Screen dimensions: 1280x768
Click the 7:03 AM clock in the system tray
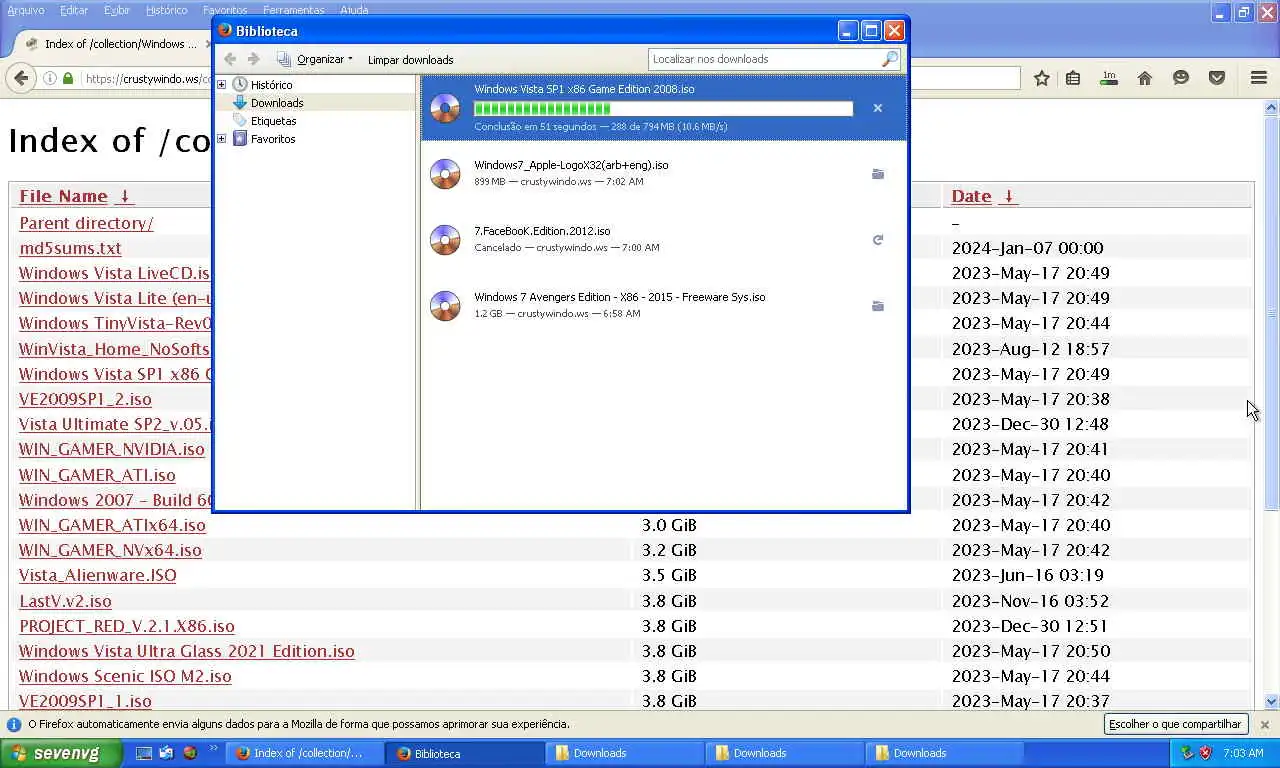[1243, 753]
